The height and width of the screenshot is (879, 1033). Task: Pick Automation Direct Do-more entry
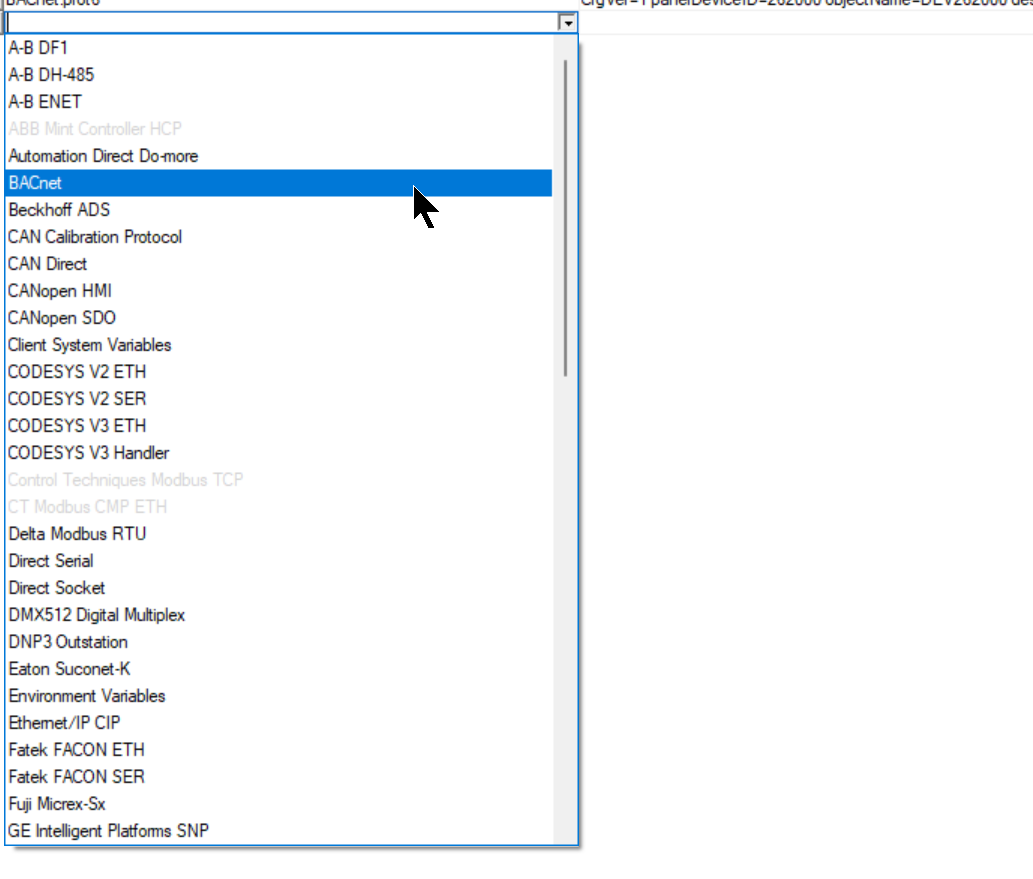point(279,156)
